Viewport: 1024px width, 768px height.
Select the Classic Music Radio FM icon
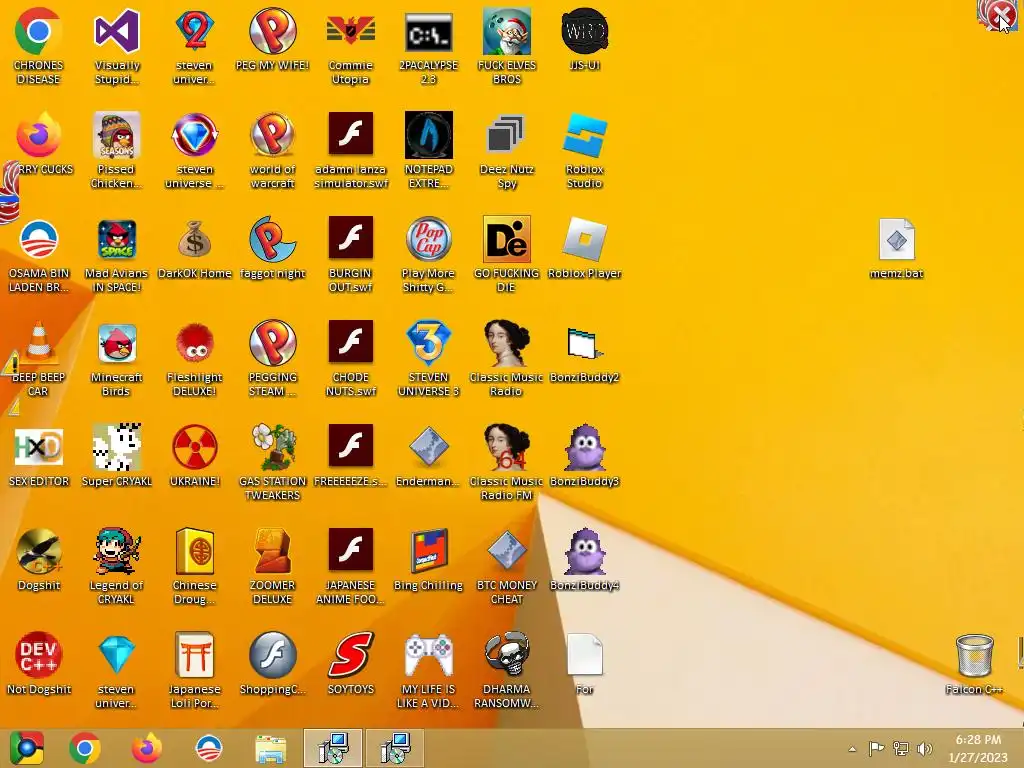coord(506,447)
